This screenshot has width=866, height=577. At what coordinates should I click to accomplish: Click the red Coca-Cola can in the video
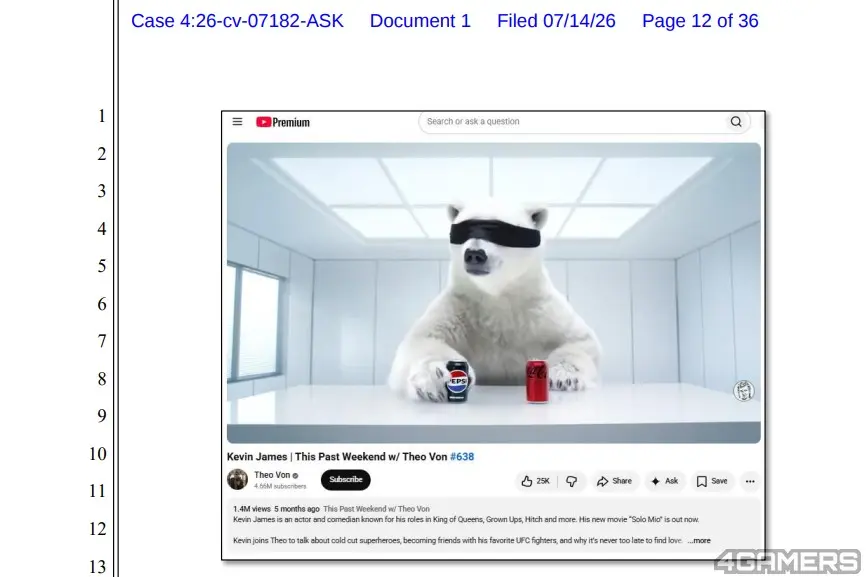click(536, 381)
